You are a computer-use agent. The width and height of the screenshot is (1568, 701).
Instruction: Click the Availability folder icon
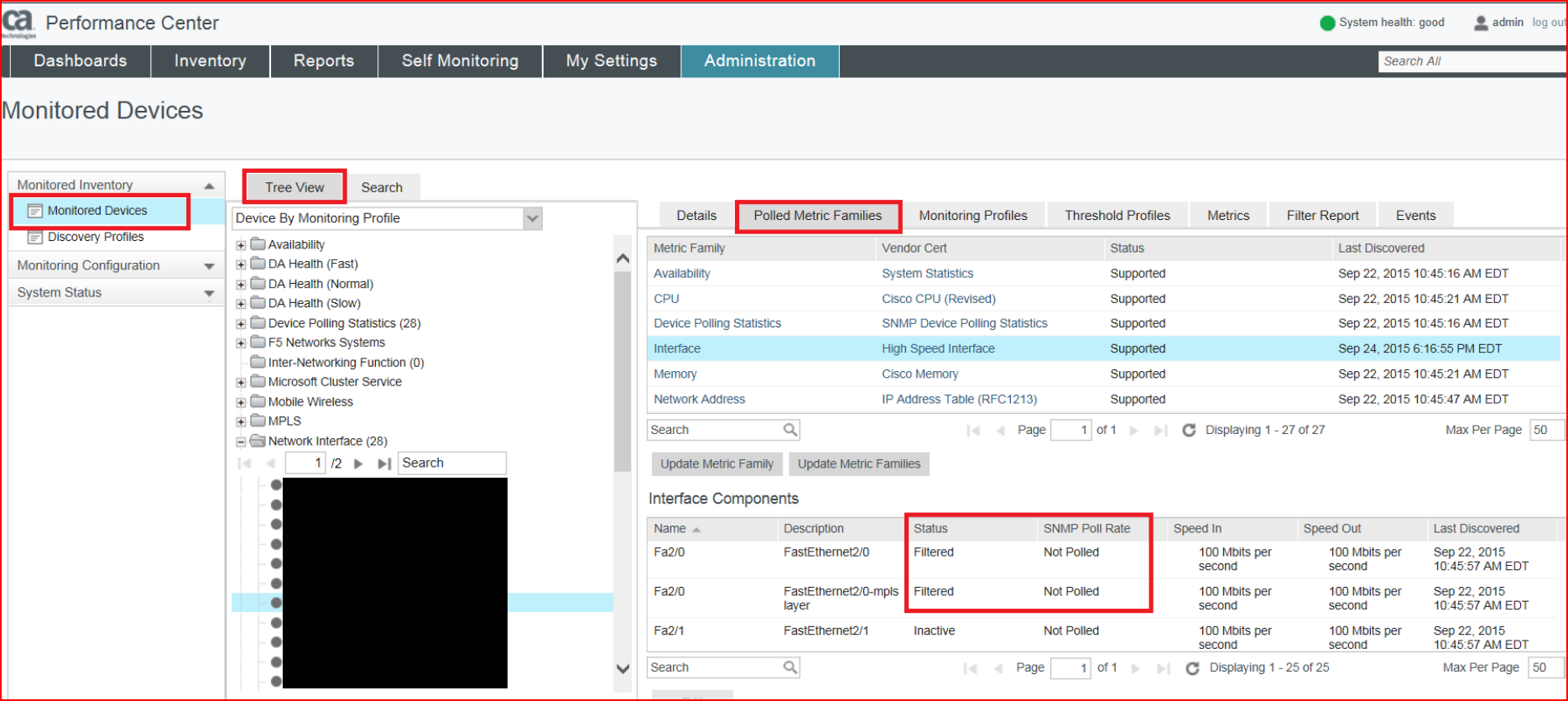click(x=258, y=244)
